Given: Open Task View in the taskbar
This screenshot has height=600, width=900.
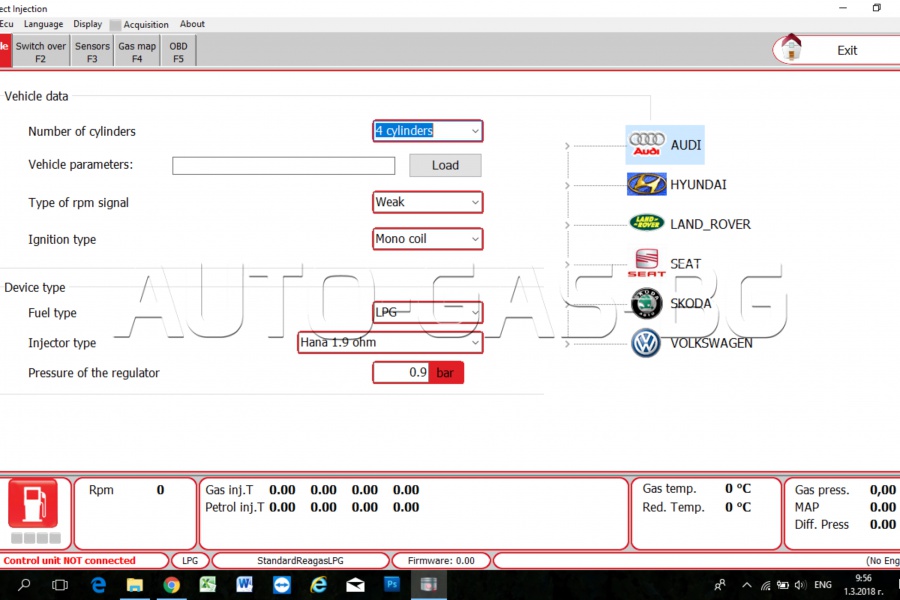Looking at the screenshot, I should [60, 585].
